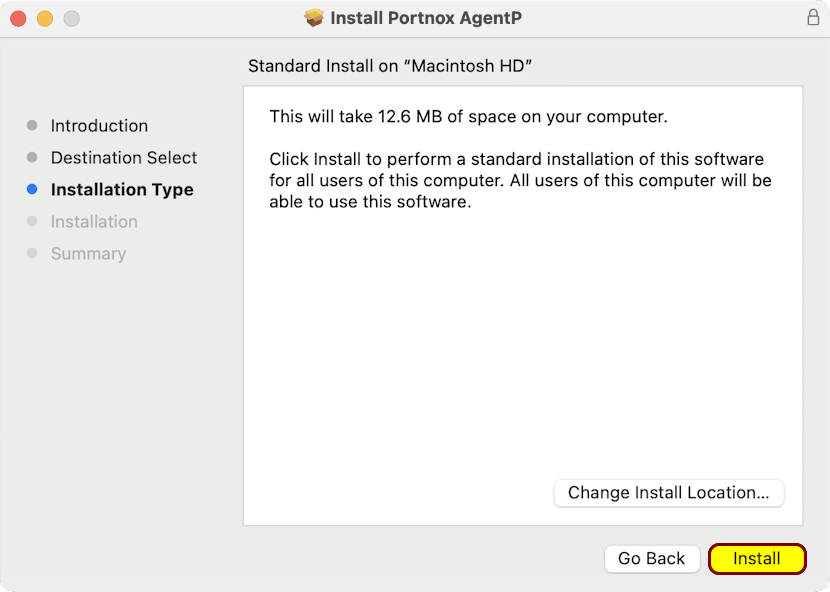Viewport: 830px width, 592px height.
Task: Click the Standard Install on Macintosh HD heading
Action: pyautogui.click(x=390, y=66)
